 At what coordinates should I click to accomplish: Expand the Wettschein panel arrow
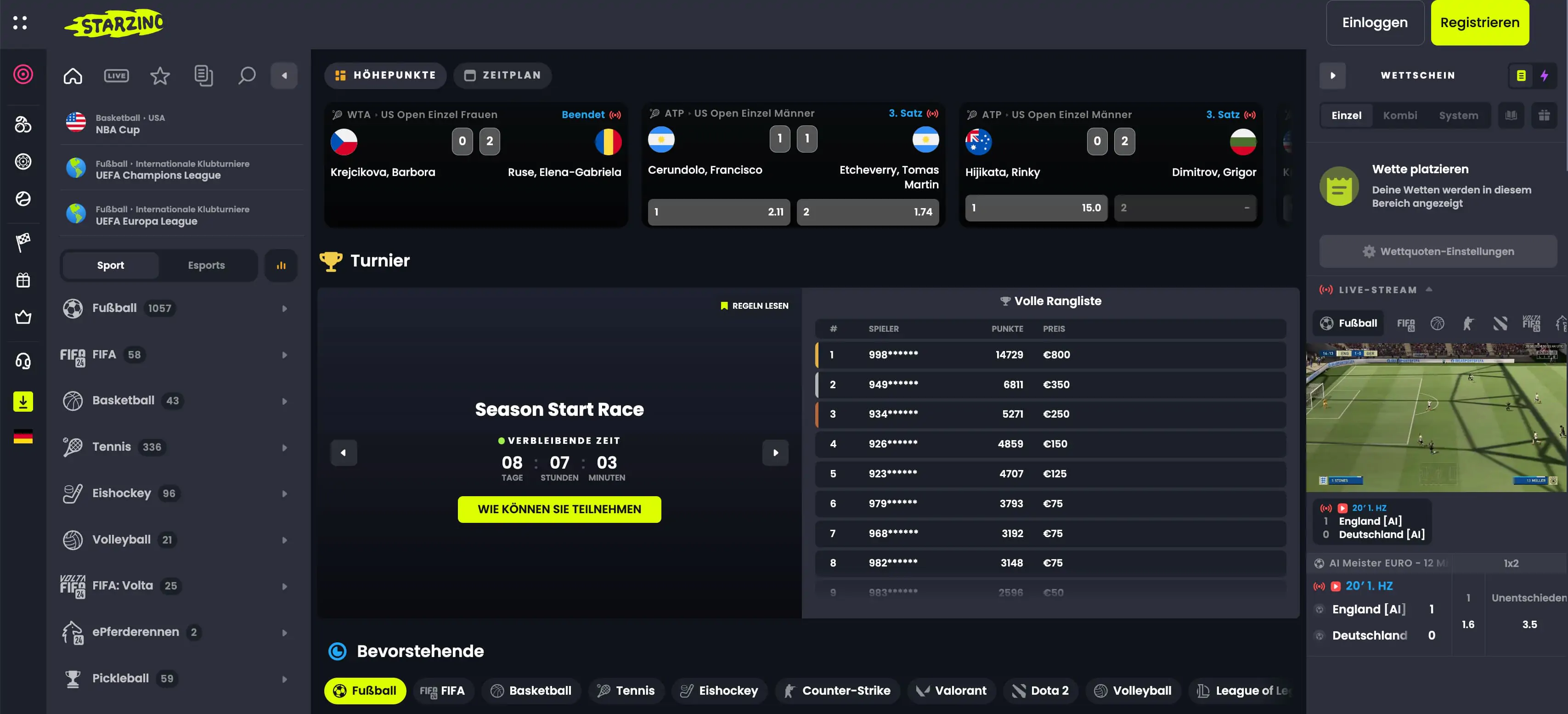click(x=1332, y=75)
